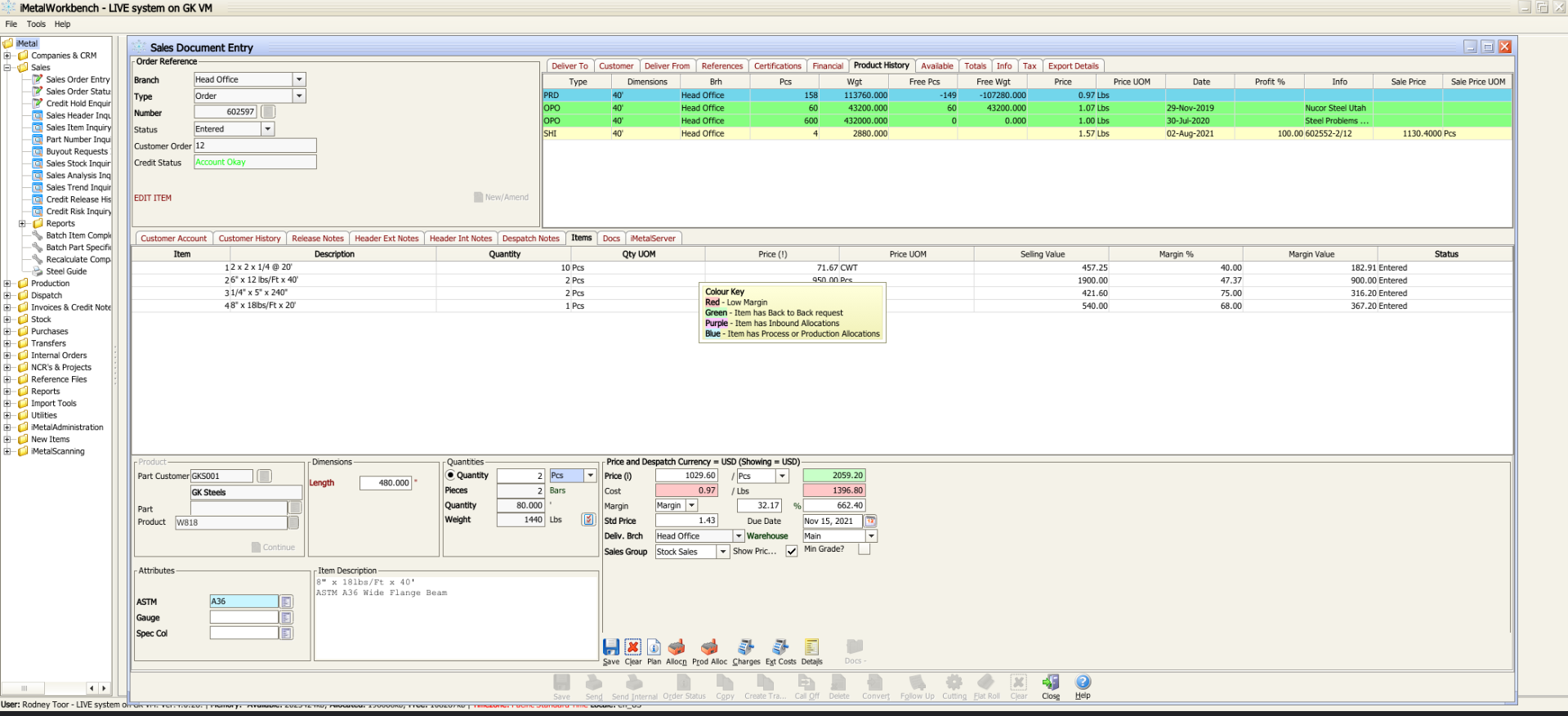Click the tree panel scroll right arrow
1568x716 pixels.
(104, 688)
